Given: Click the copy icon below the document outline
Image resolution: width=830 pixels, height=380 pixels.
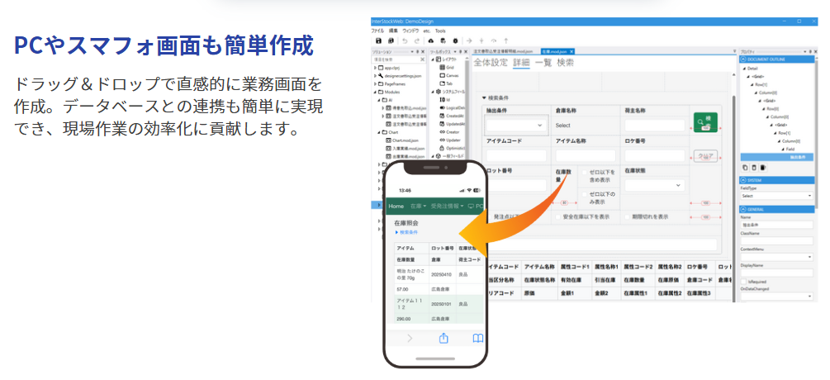Looking at the screenshot, I should click(745, 168).
